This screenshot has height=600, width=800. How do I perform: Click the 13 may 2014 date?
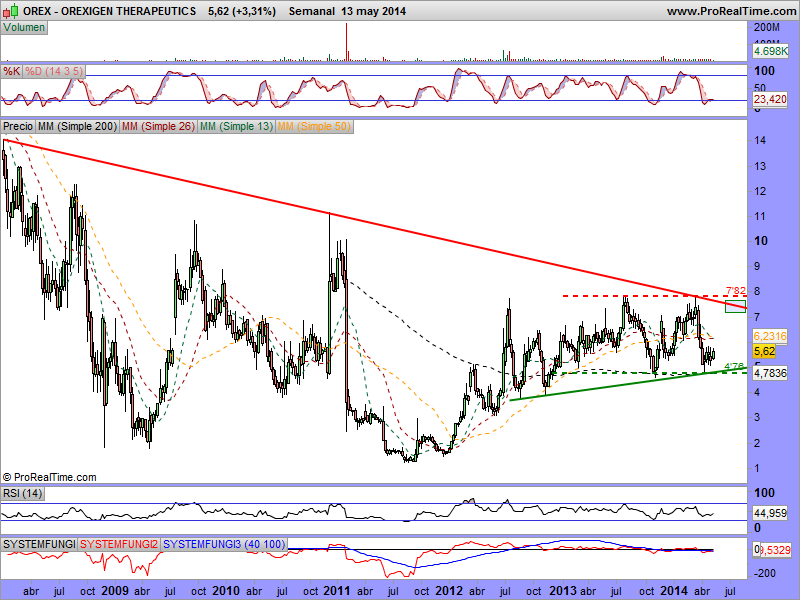pyautogui.click(x=373, y=11)
